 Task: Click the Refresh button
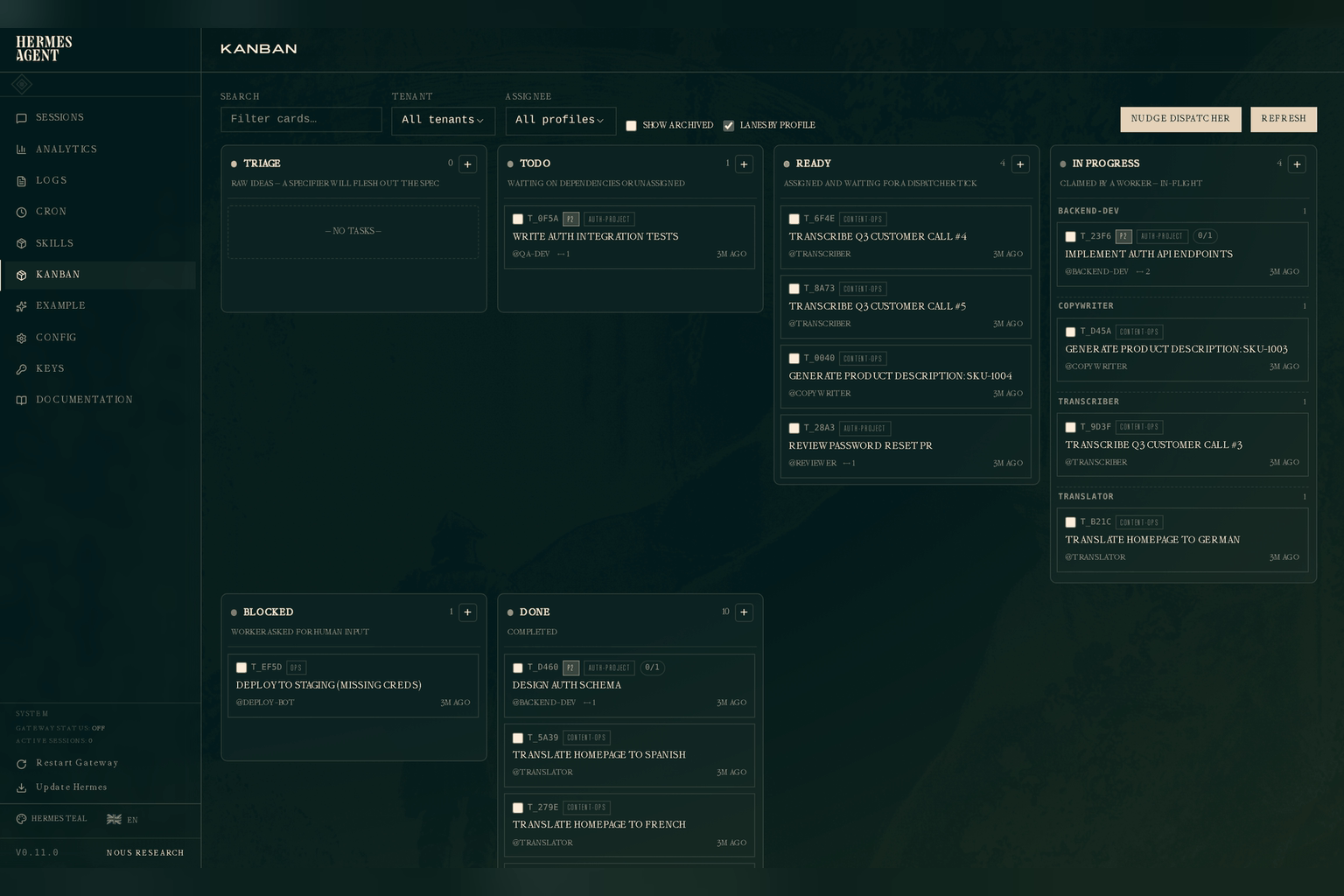tap(1284, 119)
